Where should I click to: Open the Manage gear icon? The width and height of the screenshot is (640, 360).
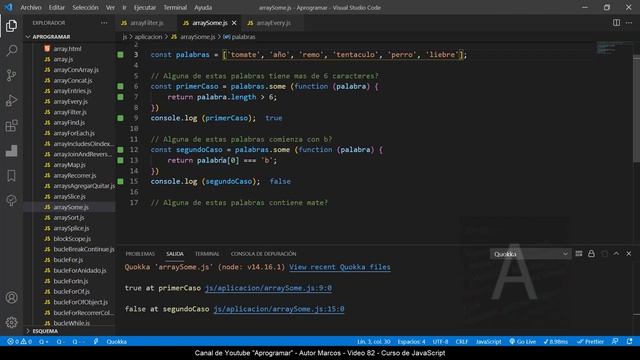pyautogui.click(x=11, y=322)
